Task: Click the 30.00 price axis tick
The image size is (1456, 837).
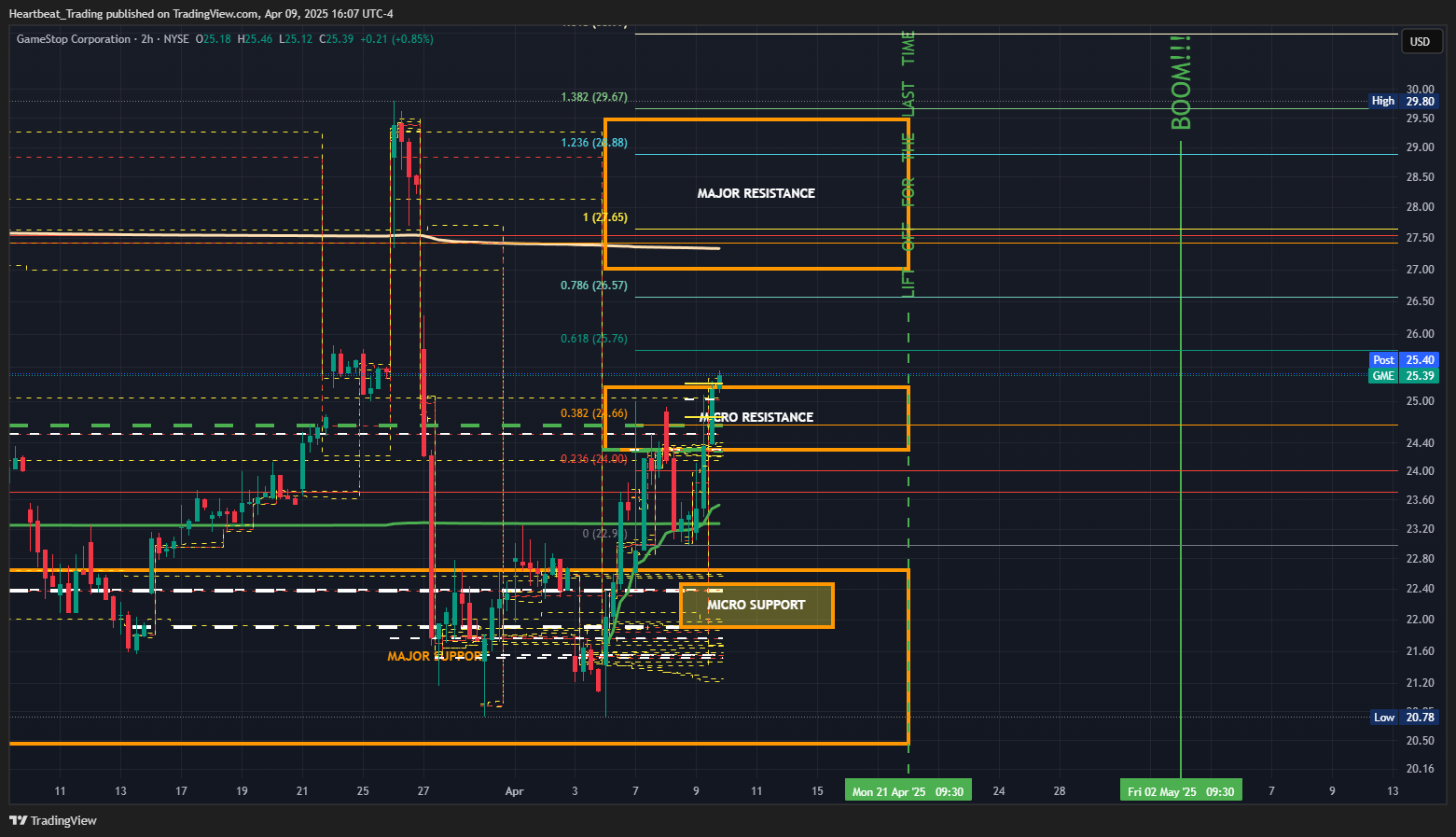Action: pyautogui.click(x=1420, y=90)
